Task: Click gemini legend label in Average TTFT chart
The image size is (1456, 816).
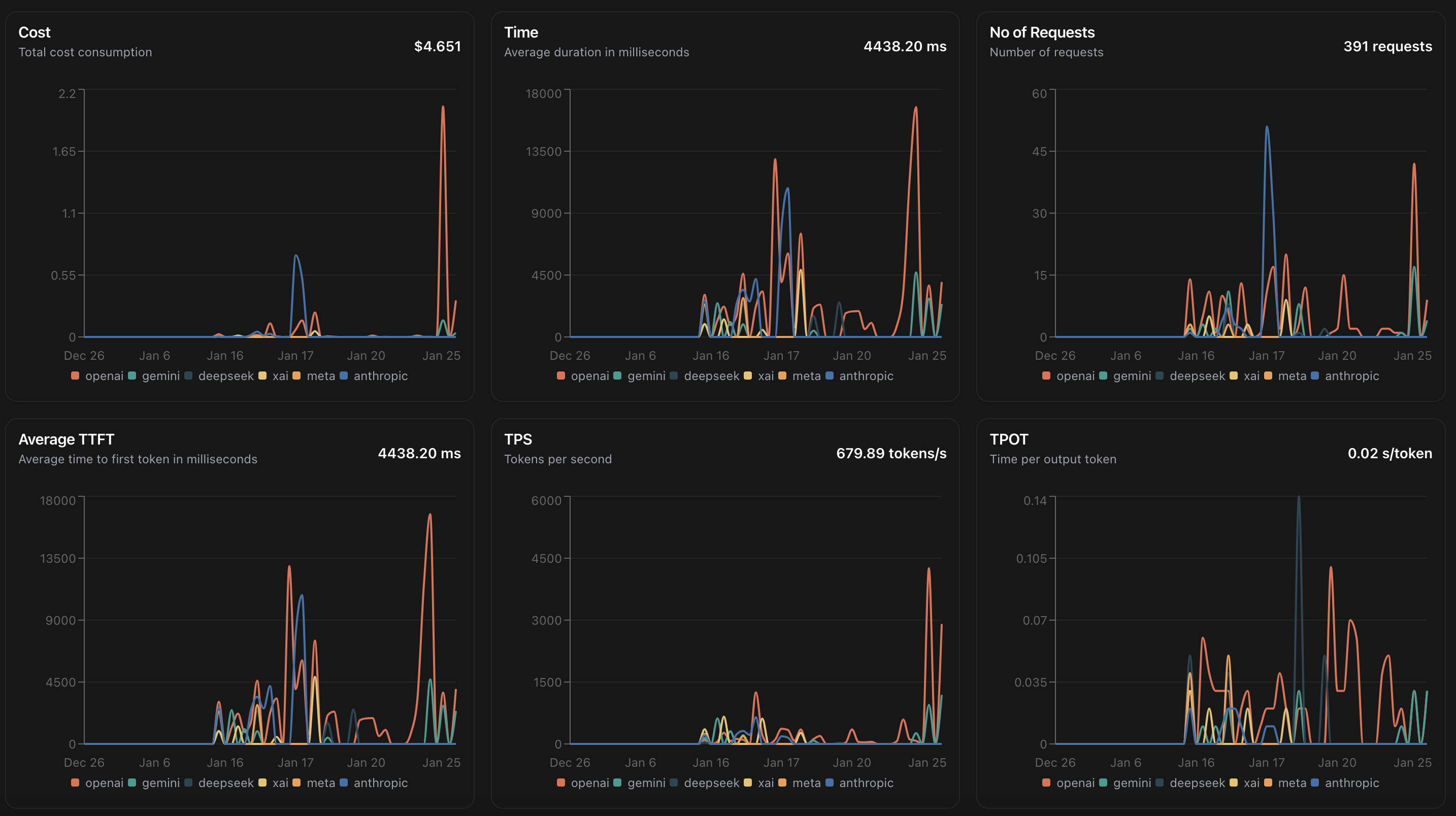Action: point(161,783)
